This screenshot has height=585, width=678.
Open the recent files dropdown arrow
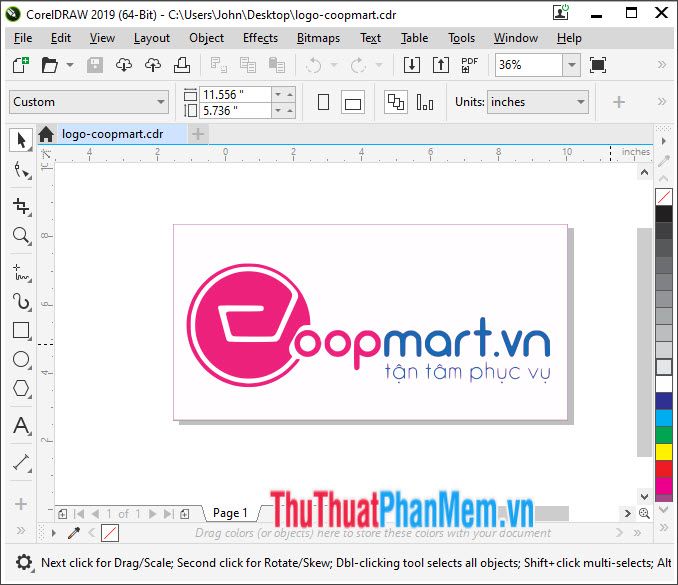(x=70, y=65)
